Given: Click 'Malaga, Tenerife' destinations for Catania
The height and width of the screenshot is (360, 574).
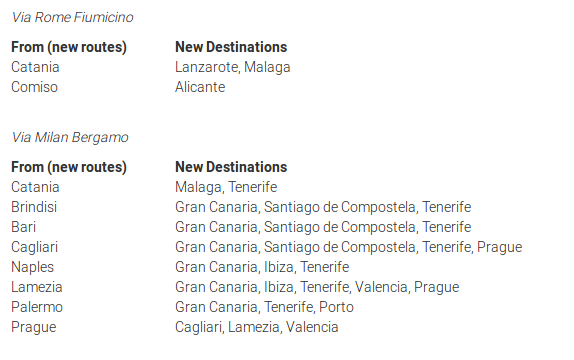Looking at the screenshot, I should (226, 187).
